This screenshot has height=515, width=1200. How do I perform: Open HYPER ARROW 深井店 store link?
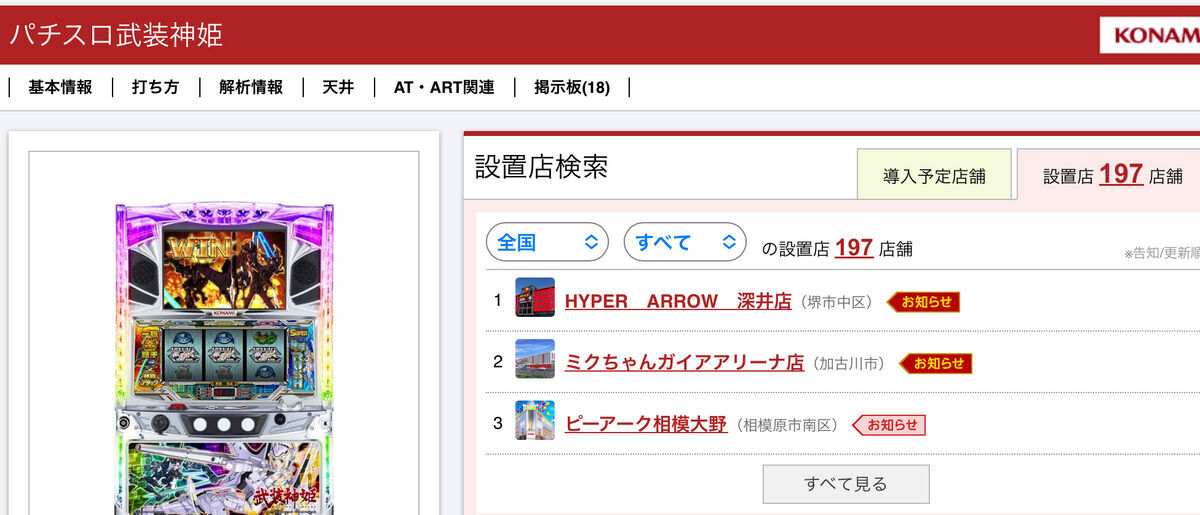(678, 301)
